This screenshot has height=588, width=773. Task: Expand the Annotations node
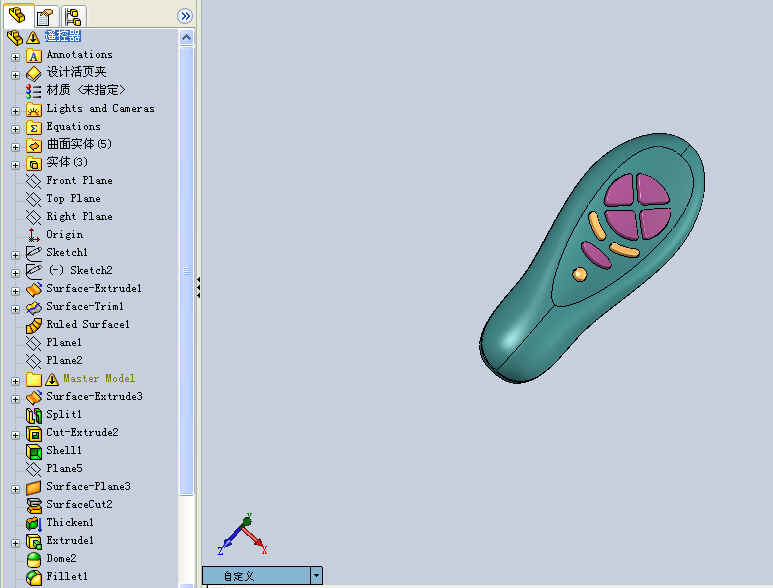tap(15, 57)
